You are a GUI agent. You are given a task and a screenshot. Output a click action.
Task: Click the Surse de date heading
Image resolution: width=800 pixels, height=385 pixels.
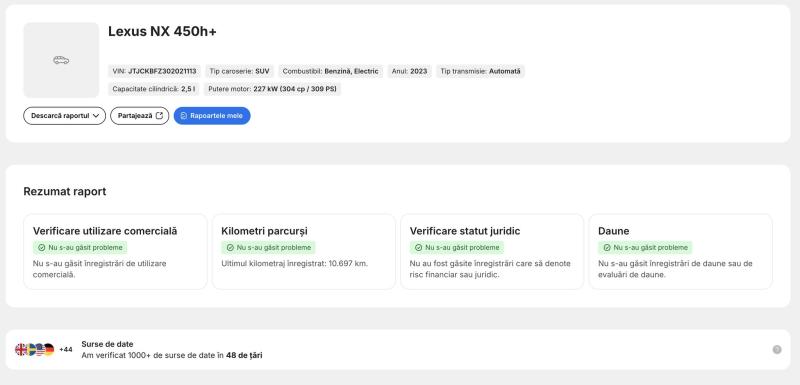click(x=107, y=344)
